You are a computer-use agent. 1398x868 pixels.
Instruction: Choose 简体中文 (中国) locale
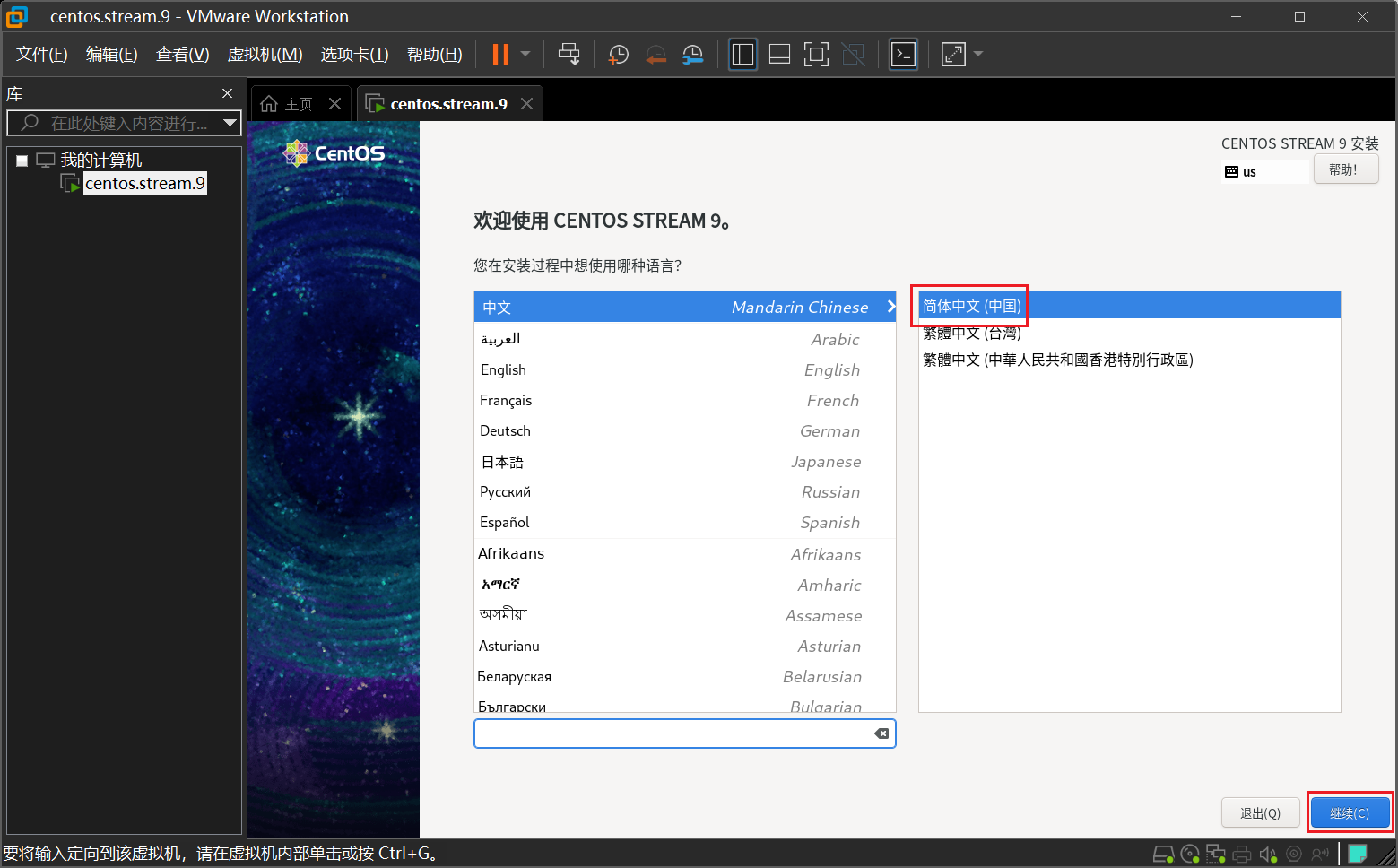tap(1129, 306)
